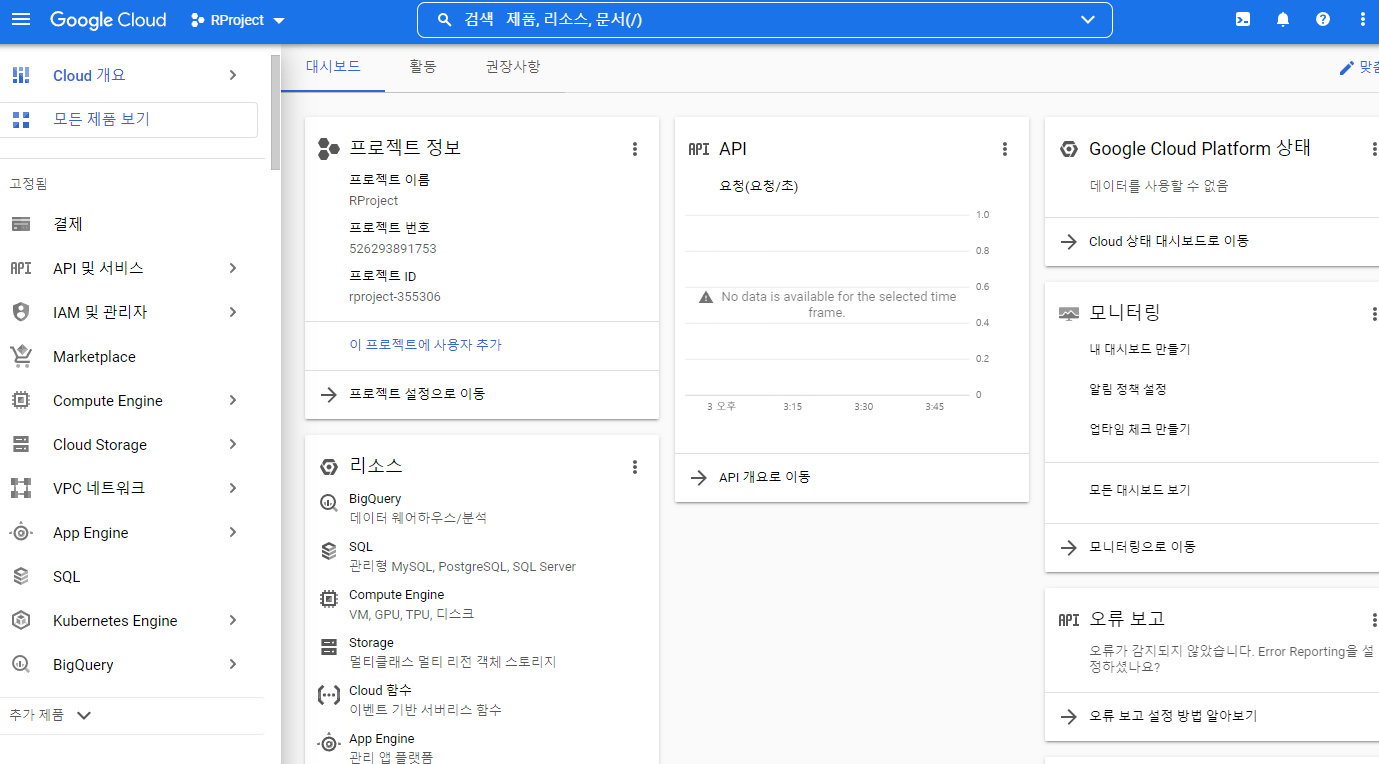The width and height of the screenshot is (1379, 764).
Task: Open the RProject project selector dropdown
Action: tap(238, 20)
